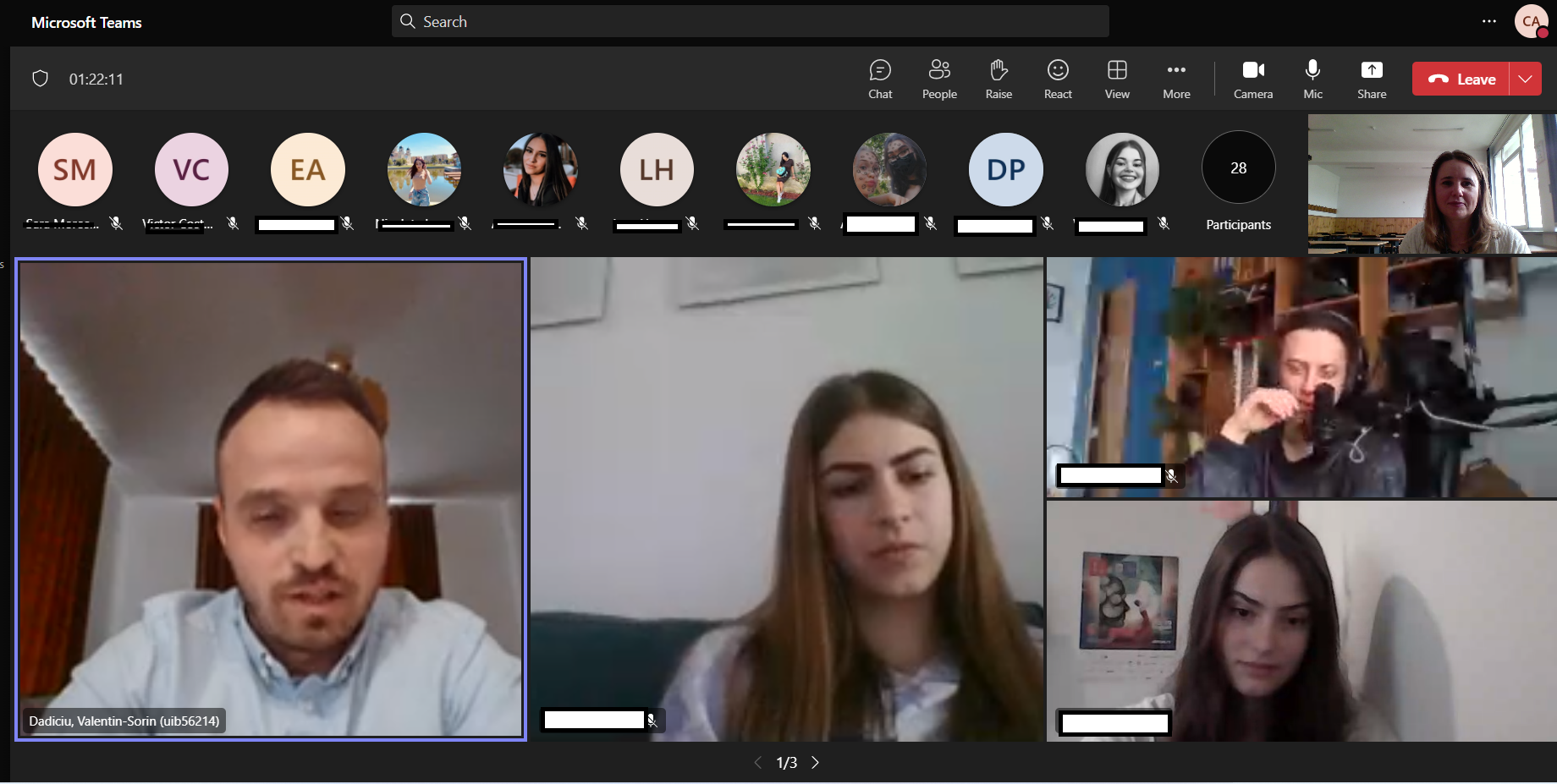Click the shield meeting security icon
Image resolution: width=1557 pixels, height=784 pixels.
pos(40,79)
